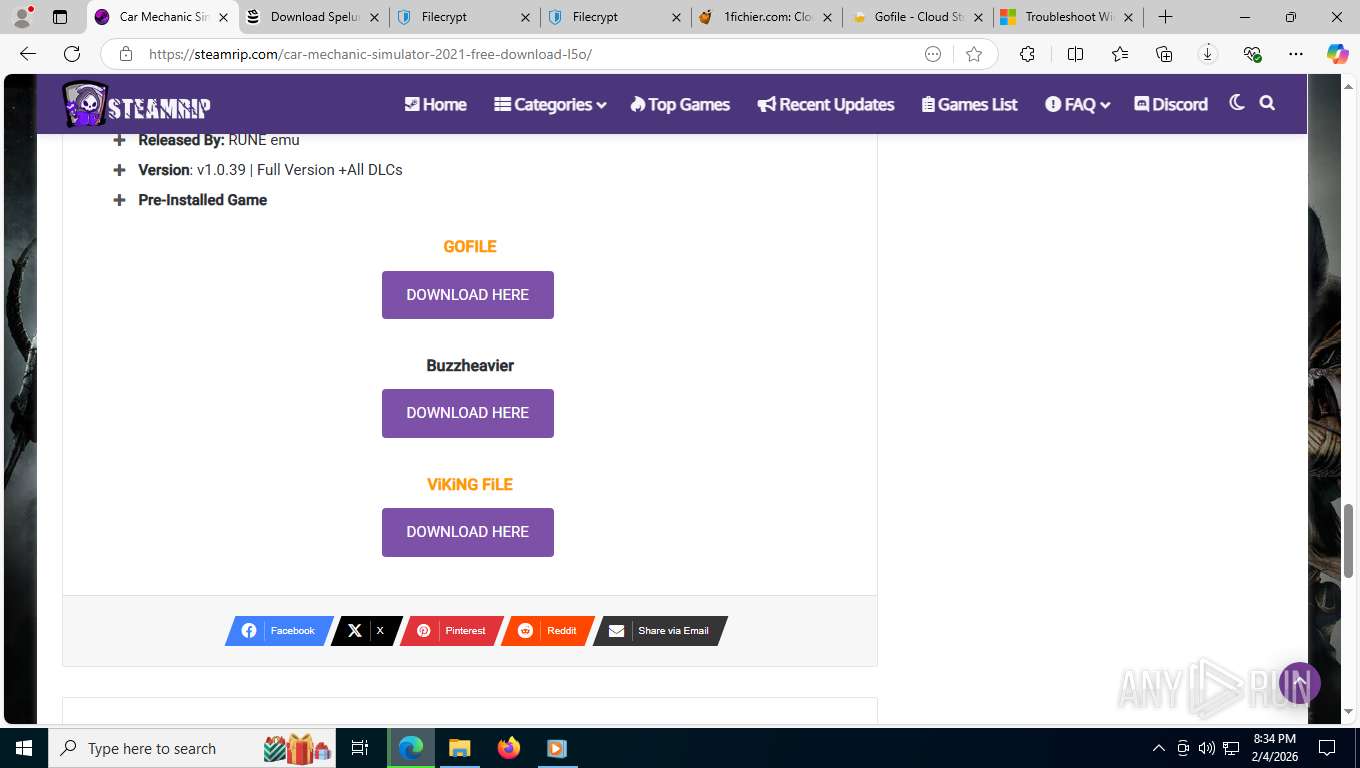Open a new browser tab

tap(1165, 17)
